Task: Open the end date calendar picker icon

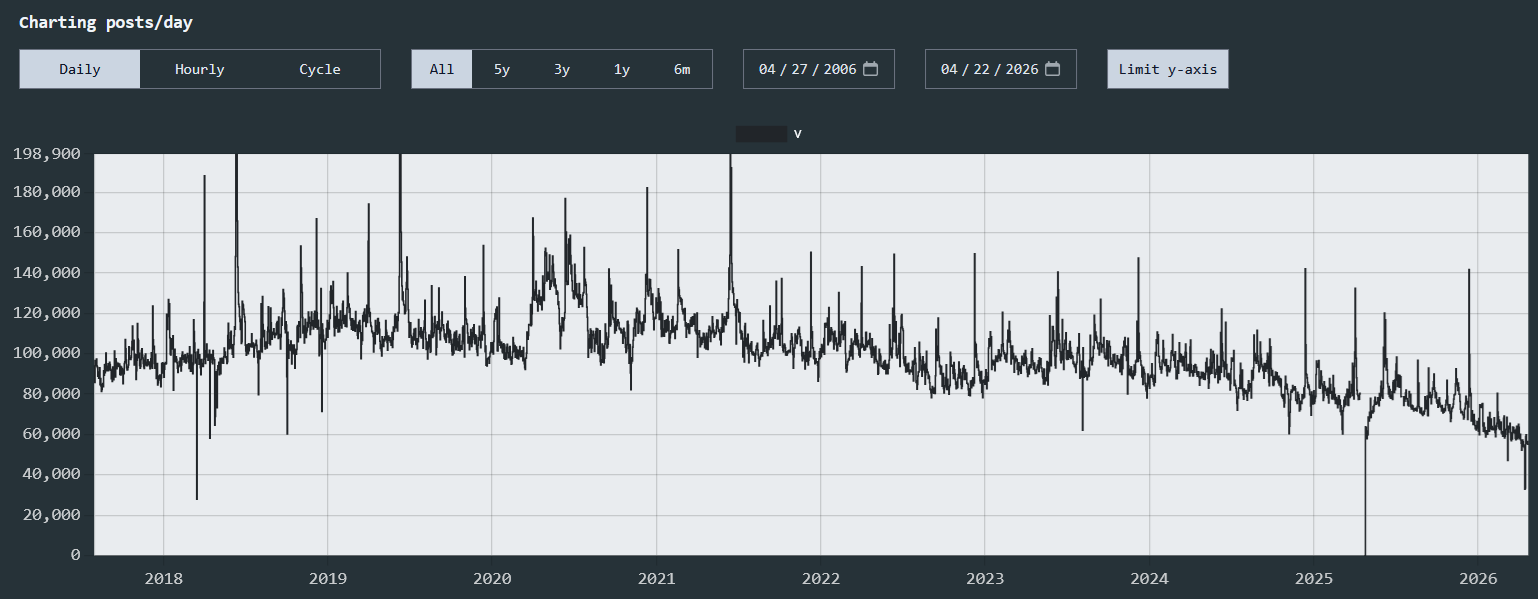Action: click(1053, 69)
